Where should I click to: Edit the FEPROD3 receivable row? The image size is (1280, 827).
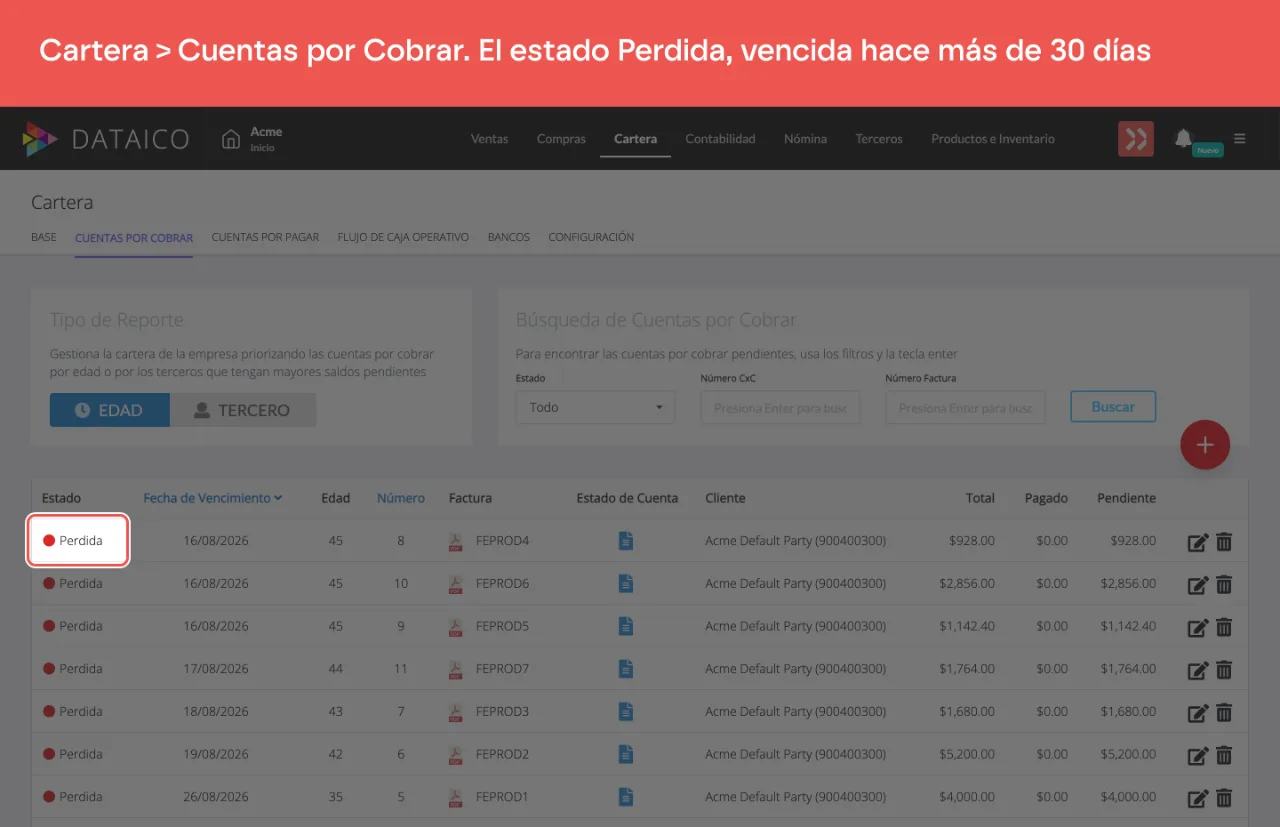1198,713
